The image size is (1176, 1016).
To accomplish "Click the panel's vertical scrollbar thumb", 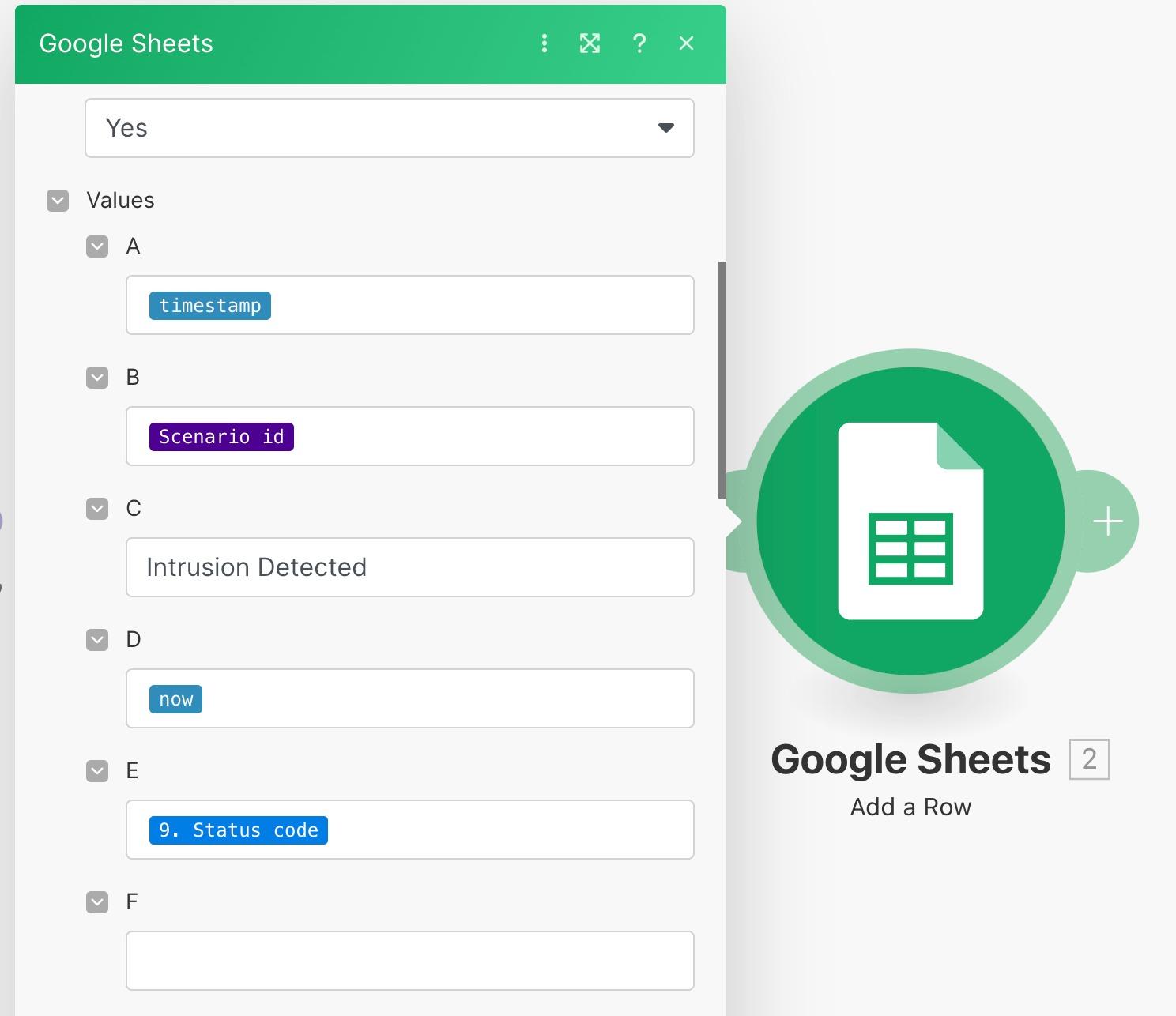I will pyautogui.click(x=722, y=380).
